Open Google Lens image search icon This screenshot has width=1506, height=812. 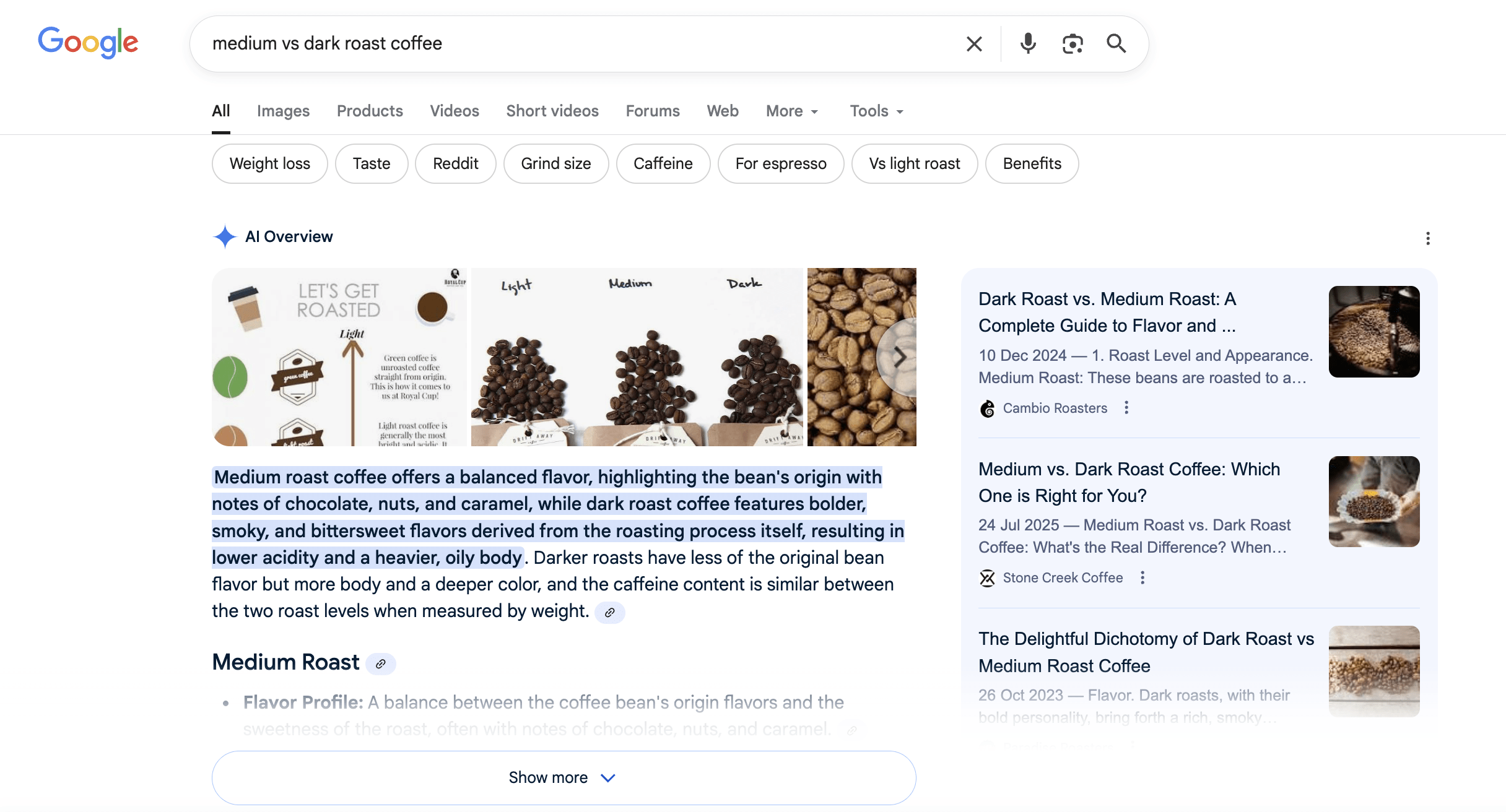pos(1073,44)
